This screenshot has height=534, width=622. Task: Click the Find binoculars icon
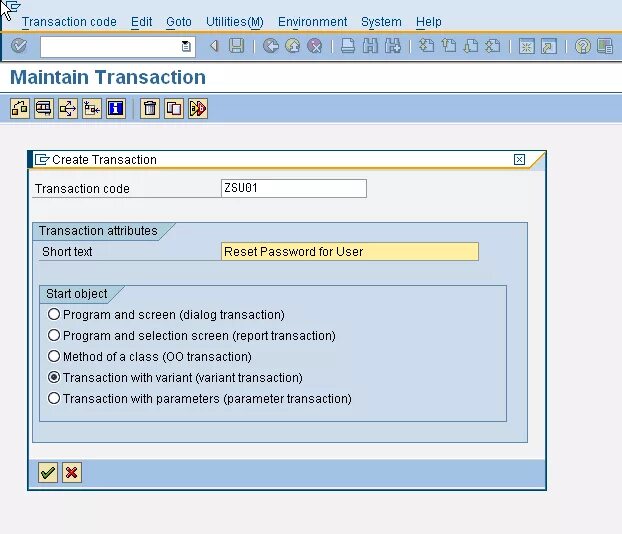[370, 46]
